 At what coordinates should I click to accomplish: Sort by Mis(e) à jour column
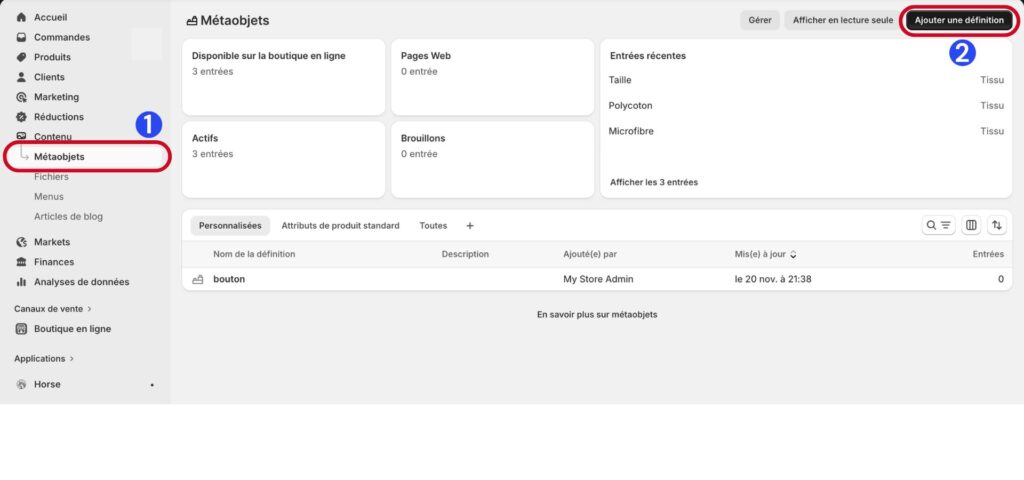point(765,254)
